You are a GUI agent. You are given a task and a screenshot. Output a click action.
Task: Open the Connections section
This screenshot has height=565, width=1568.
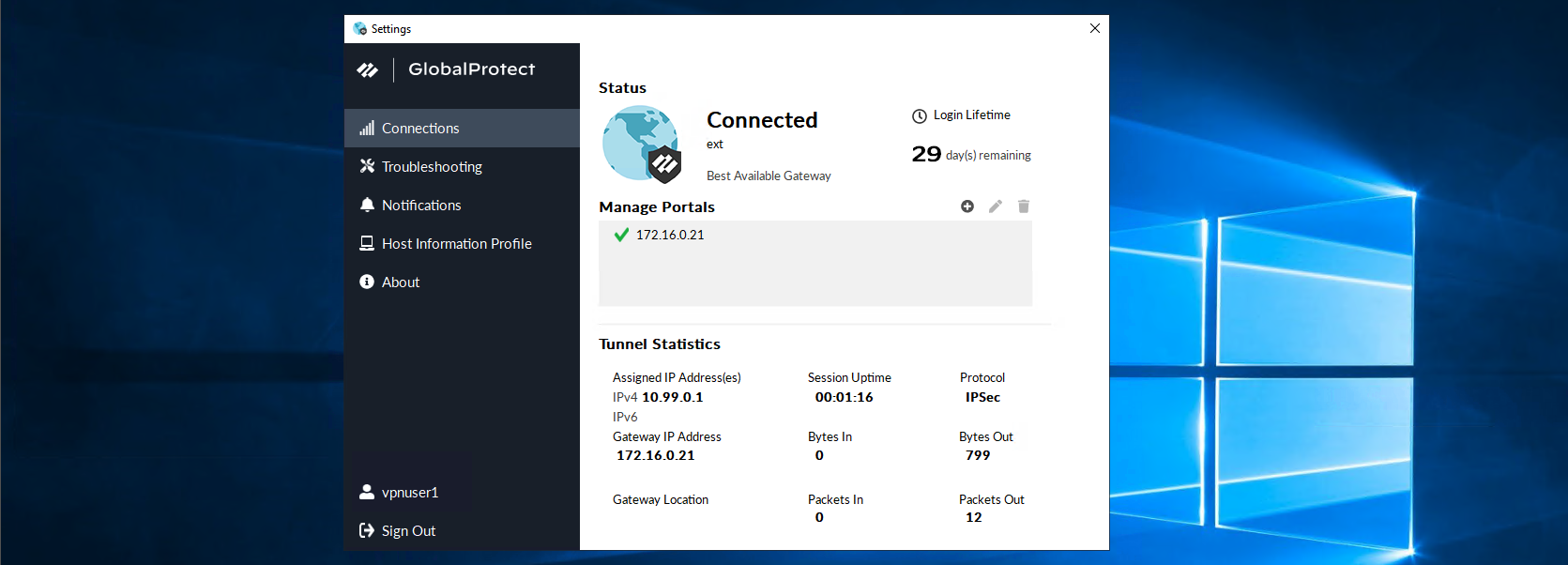pyautogui.click(x=420, y=129)
